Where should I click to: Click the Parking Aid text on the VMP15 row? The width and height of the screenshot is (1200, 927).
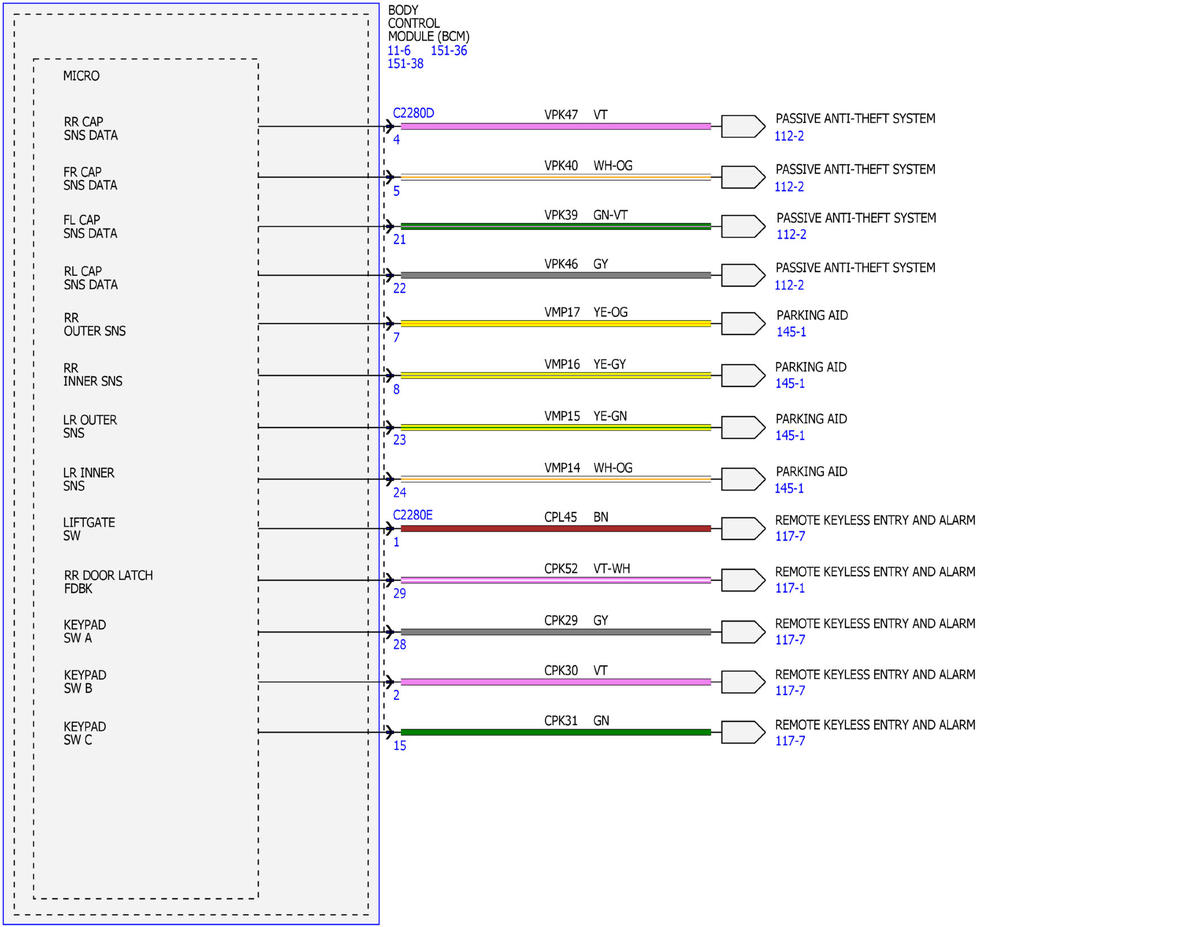(811, 419)
